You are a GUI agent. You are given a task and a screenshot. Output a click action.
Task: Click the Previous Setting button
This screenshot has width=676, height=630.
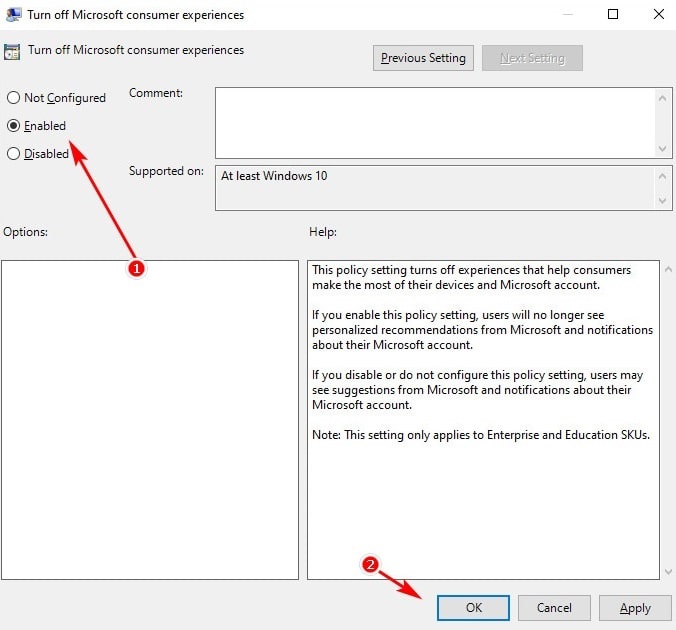pos(423,58)
